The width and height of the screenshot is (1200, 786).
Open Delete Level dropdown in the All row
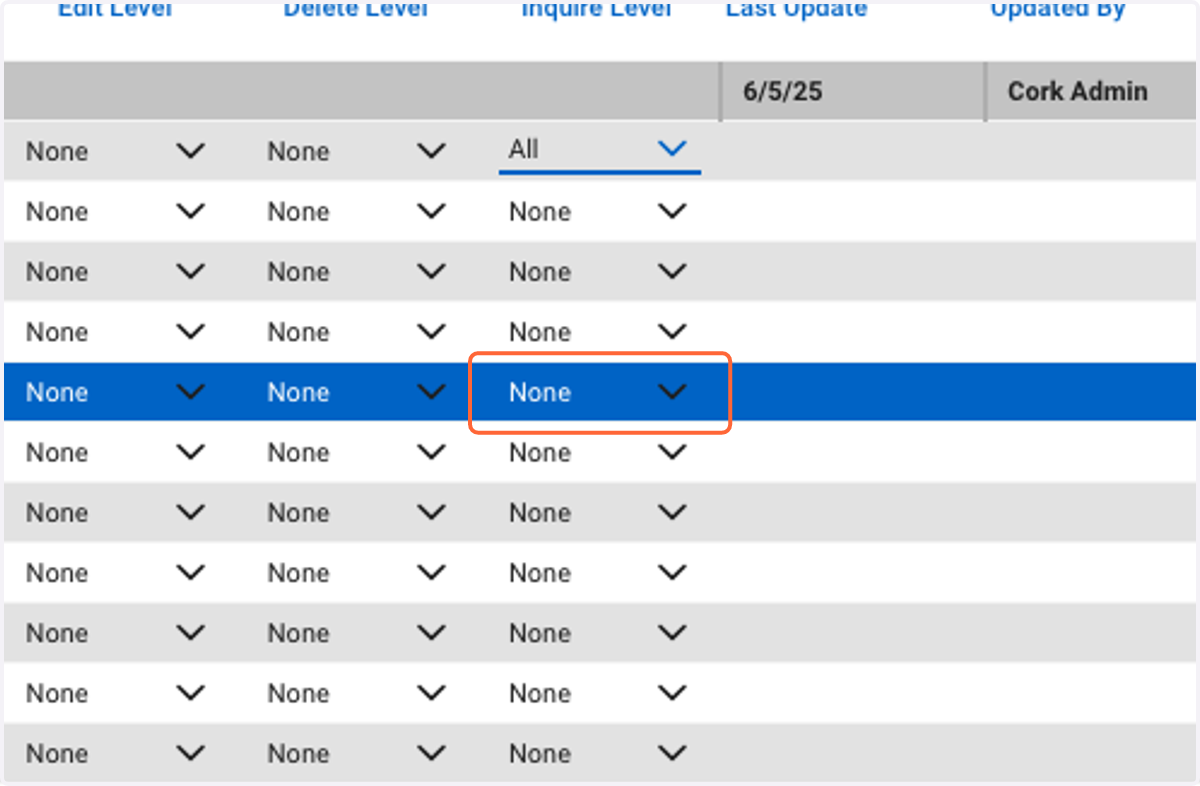[x=357, y=151]
